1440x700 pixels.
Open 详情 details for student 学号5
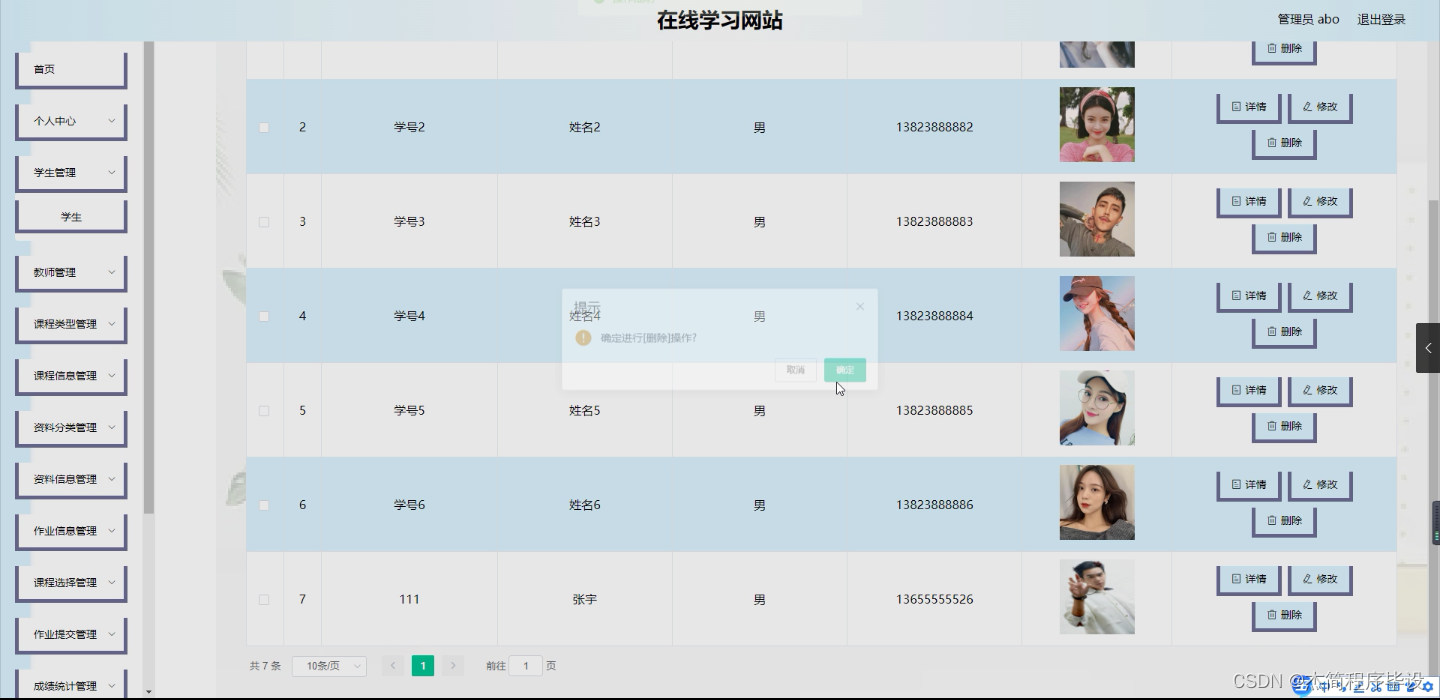[1248, 390]
